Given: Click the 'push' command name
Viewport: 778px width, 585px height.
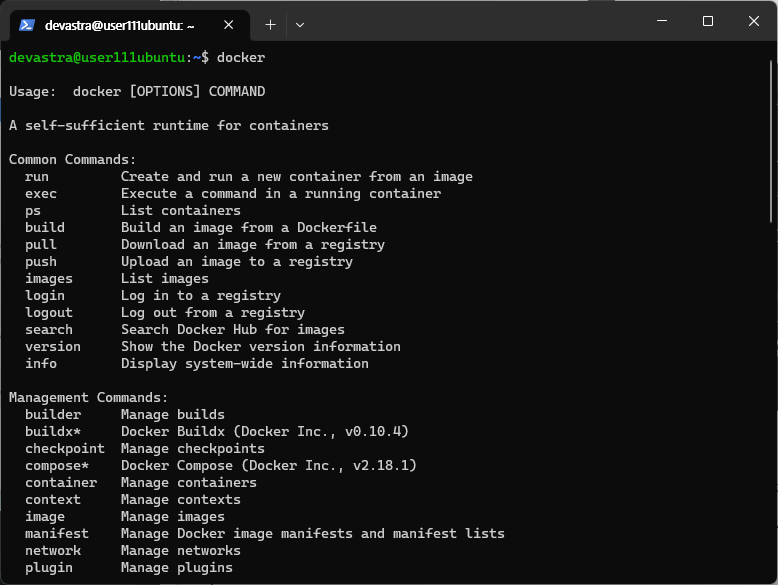Looking at the screenshot, I should [41, 261].
